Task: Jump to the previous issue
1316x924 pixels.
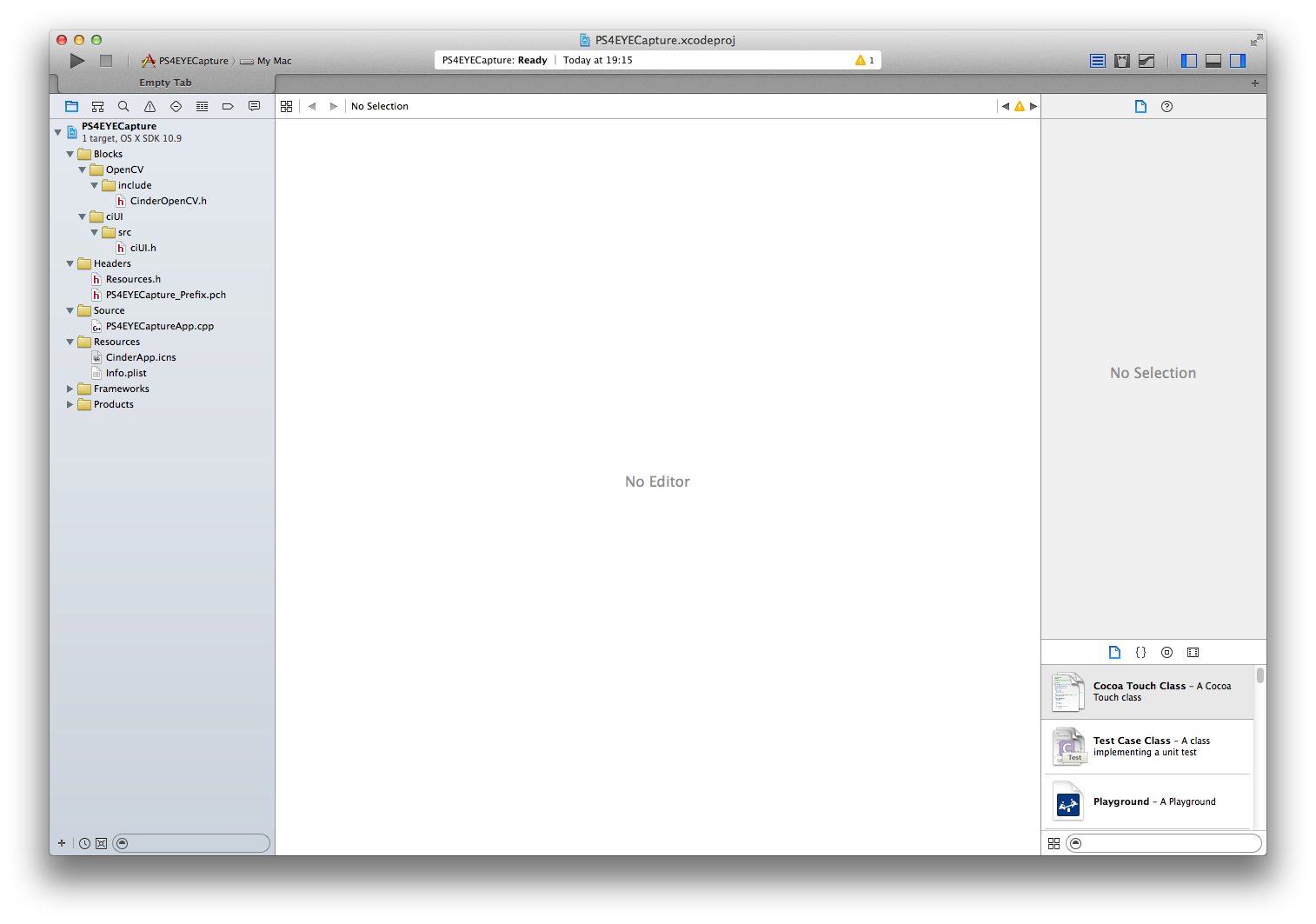Action: coord(1006,106)
